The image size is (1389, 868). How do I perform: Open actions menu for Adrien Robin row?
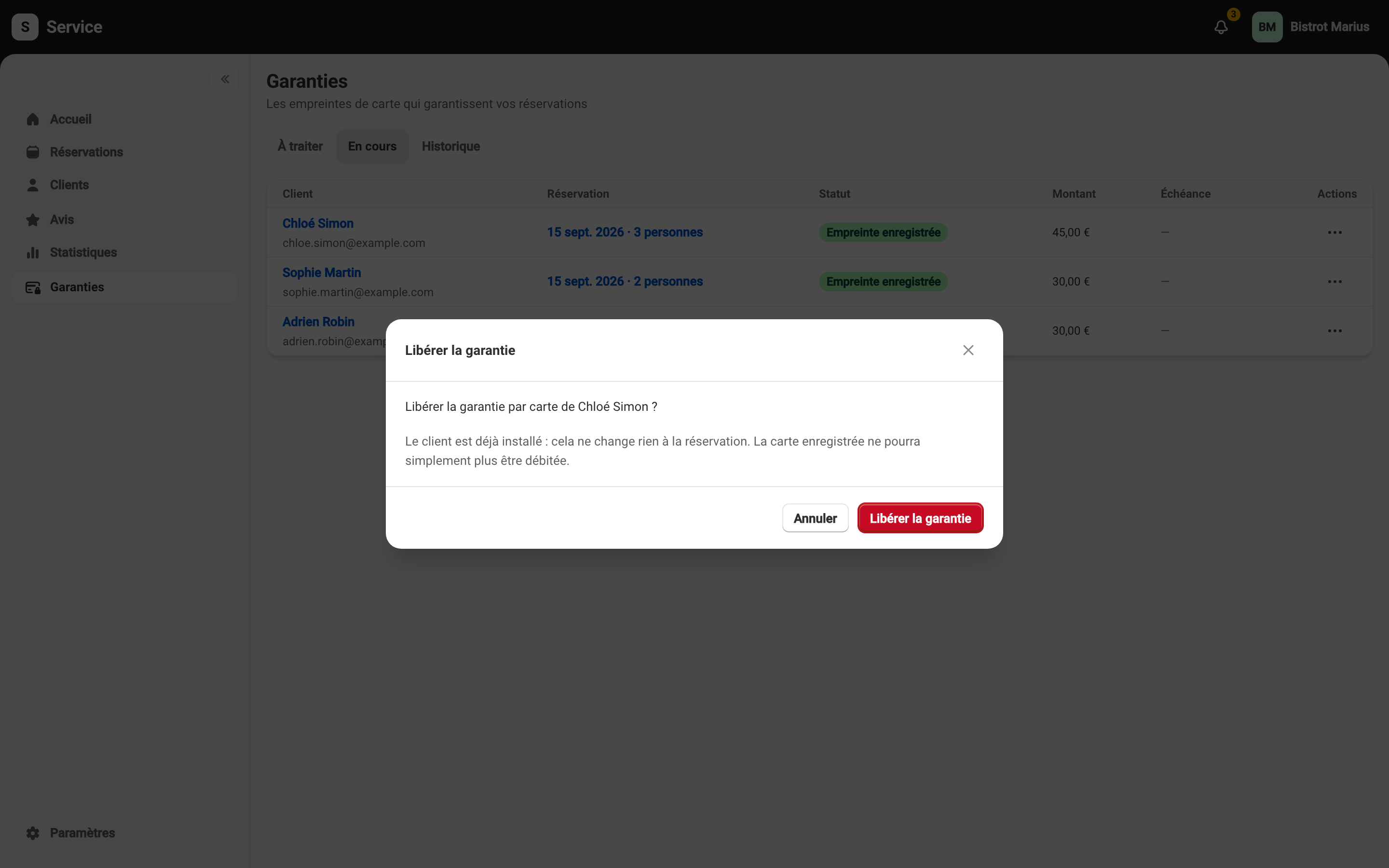click(1335, 331)
